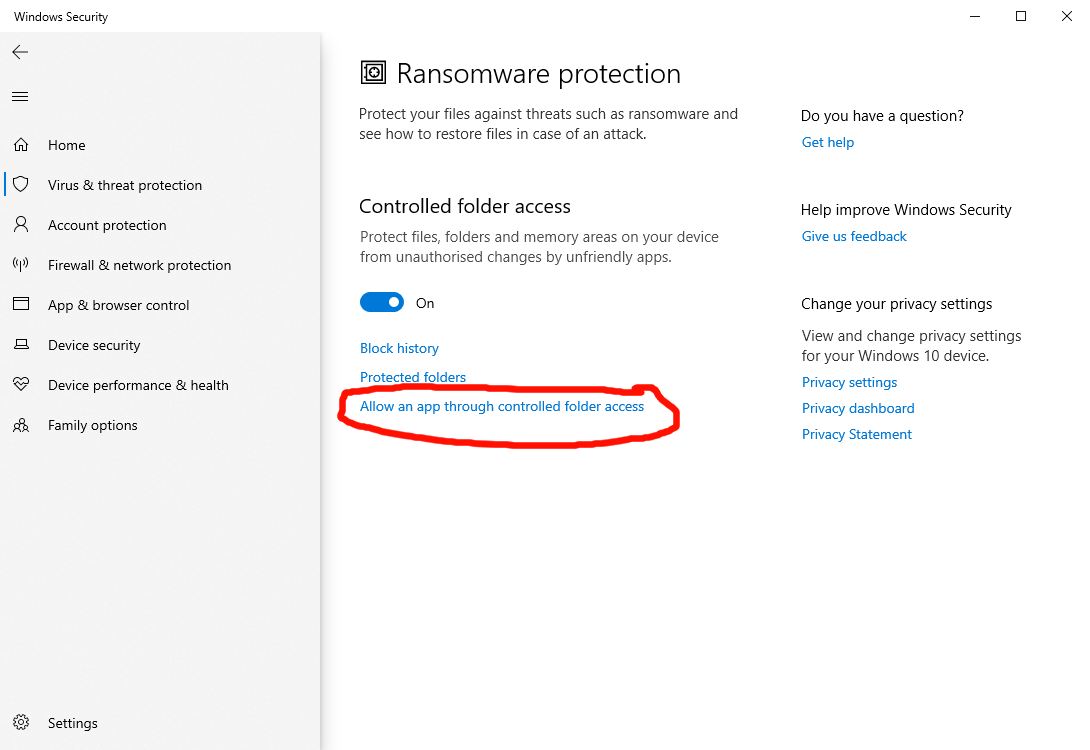The image size is (1090, 750).
Task: Click Give us feedback link
Action: click(854, 236)
